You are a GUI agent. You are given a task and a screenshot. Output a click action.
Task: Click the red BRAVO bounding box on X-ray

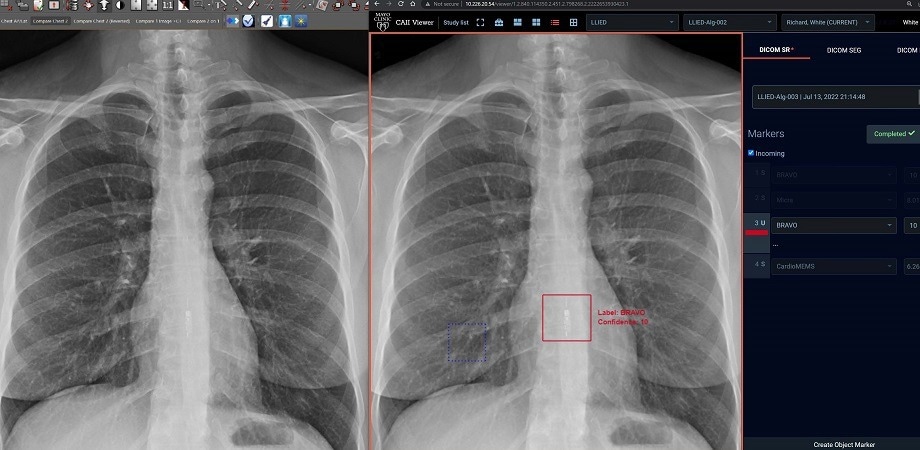(566, 317)
